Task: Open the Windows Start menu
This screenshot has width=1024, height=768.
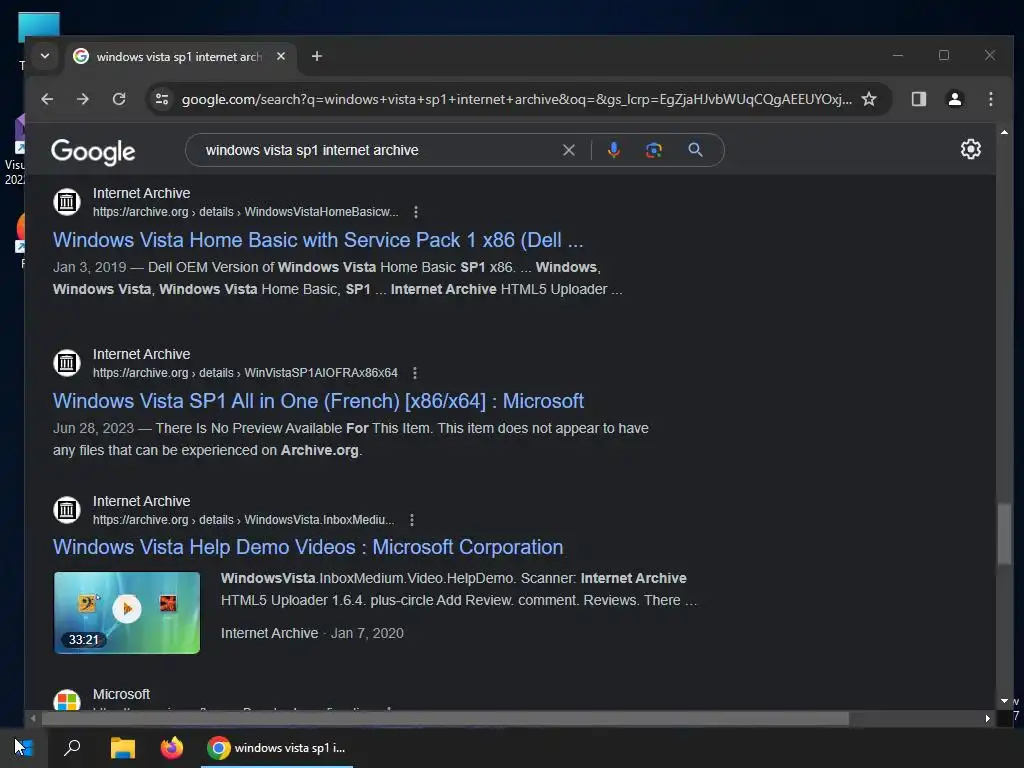Action: tap(24, 748)
